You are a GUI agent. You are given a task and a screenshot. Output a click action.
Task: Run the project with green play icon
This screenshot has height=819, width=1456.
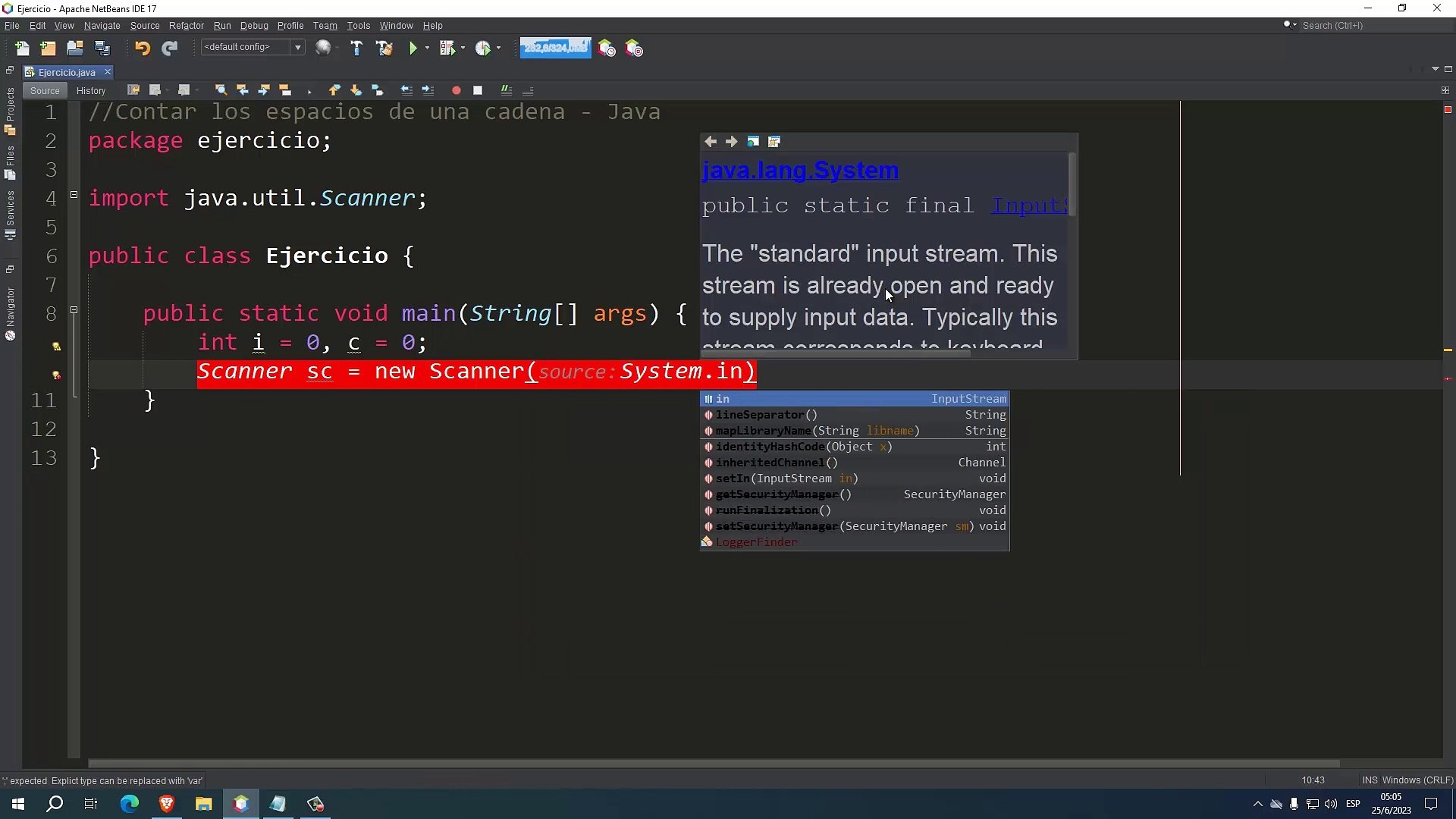click(x=413, y=49)
